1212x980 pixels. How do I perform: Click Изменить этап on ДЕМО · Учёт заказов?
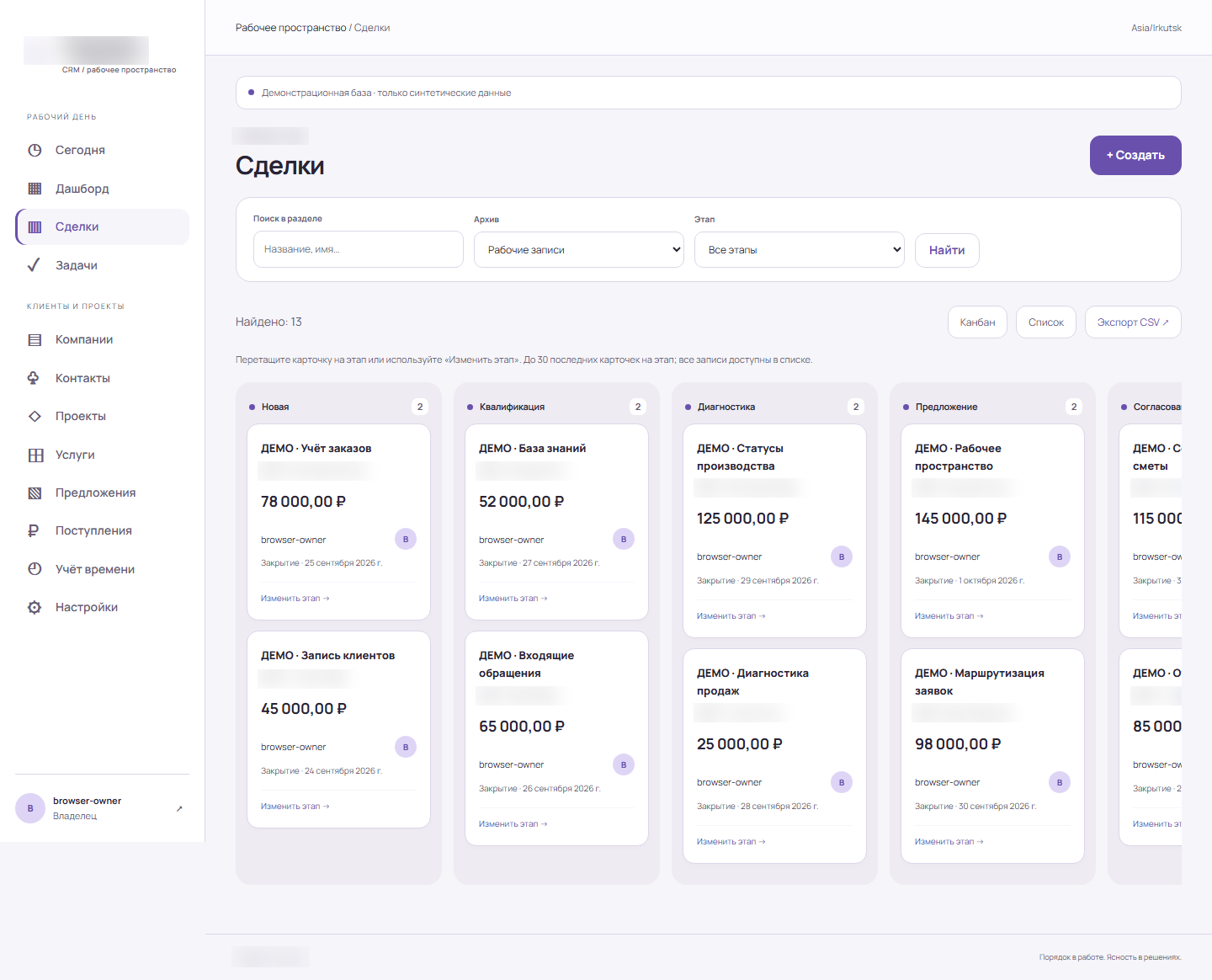click(x=295, y=599)
